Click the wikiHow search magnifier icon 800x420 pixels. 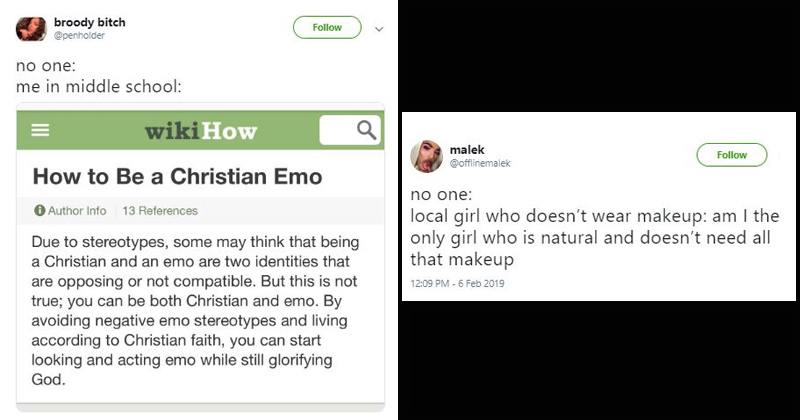[x=366, y=130]
